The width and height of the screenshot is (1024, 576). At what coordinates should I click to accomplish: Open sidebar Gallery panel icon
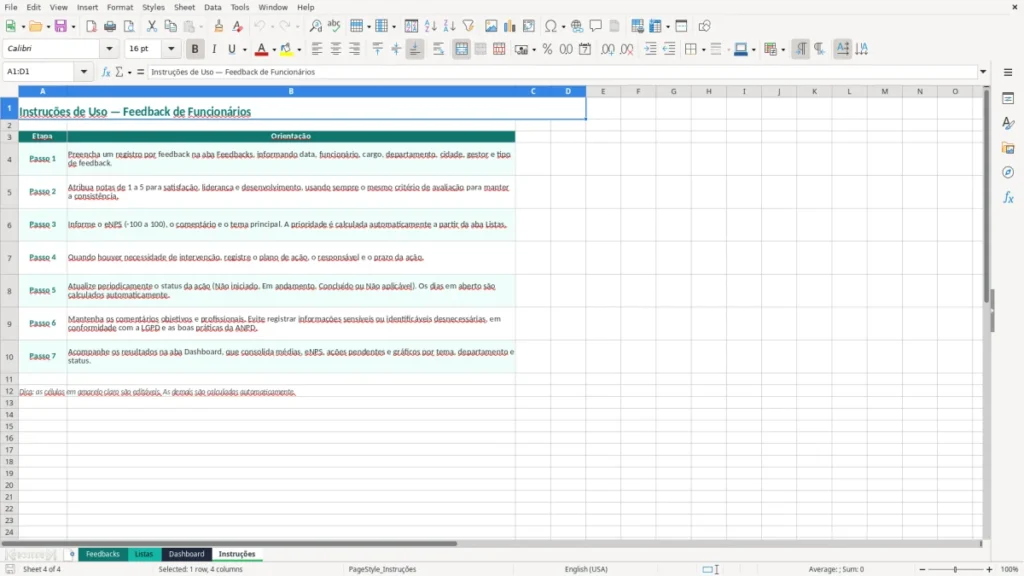pos(1008,148)
